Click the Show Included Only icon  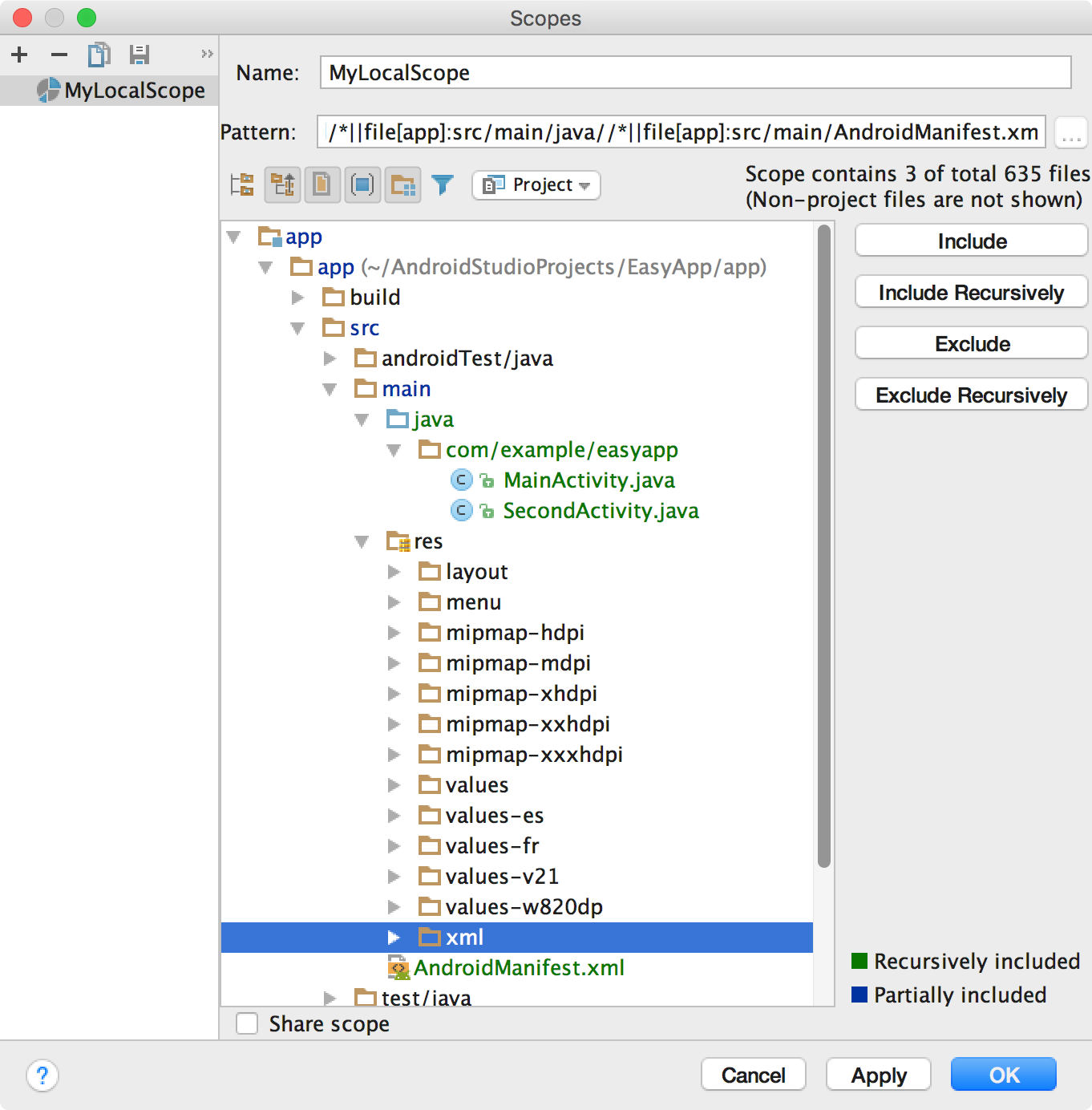[362, 184]
